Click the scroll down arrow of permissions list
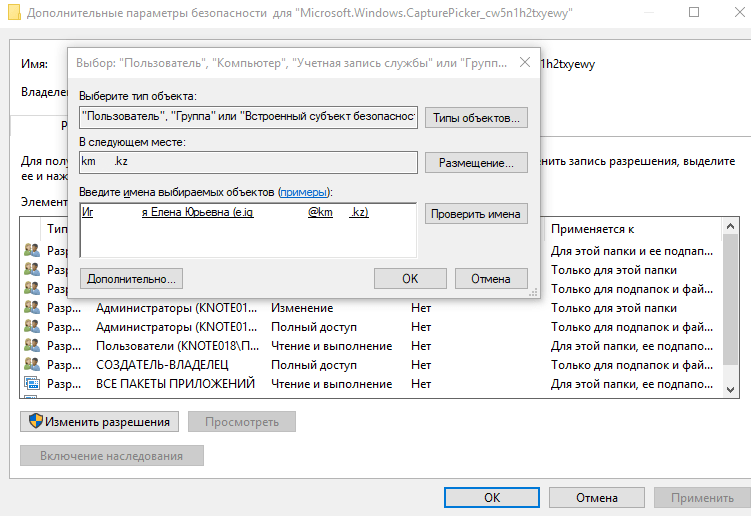The image size is (751, 516). [730, 390]
